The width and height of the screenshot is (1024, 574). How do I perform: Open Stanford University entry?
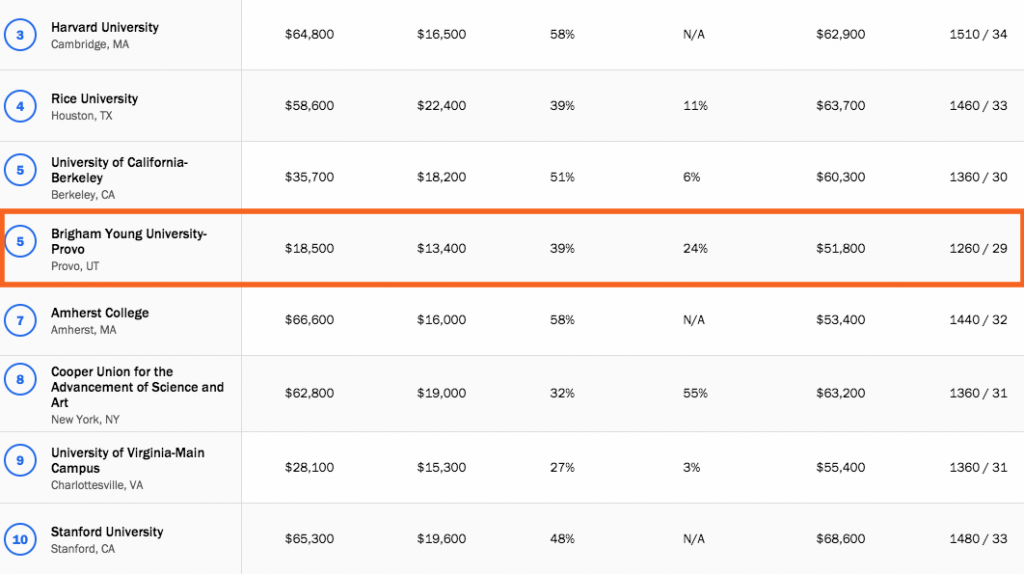(x=107, y=532)
